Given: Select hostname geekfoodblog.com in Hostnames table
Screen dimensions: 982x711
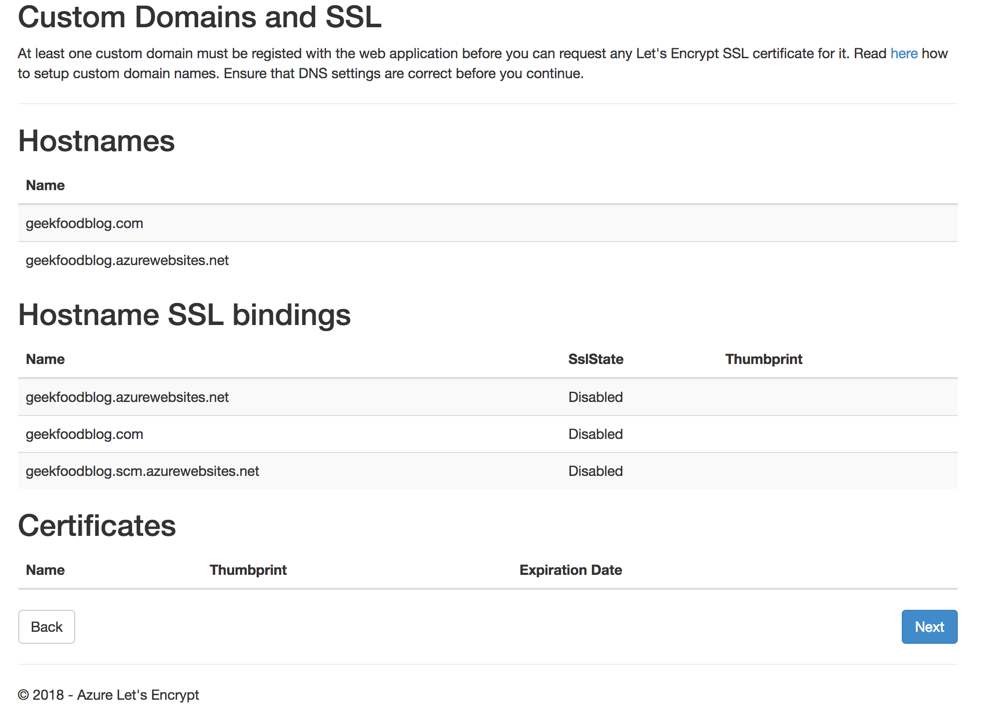Looking at the screenshot, I should coord(84,222).
